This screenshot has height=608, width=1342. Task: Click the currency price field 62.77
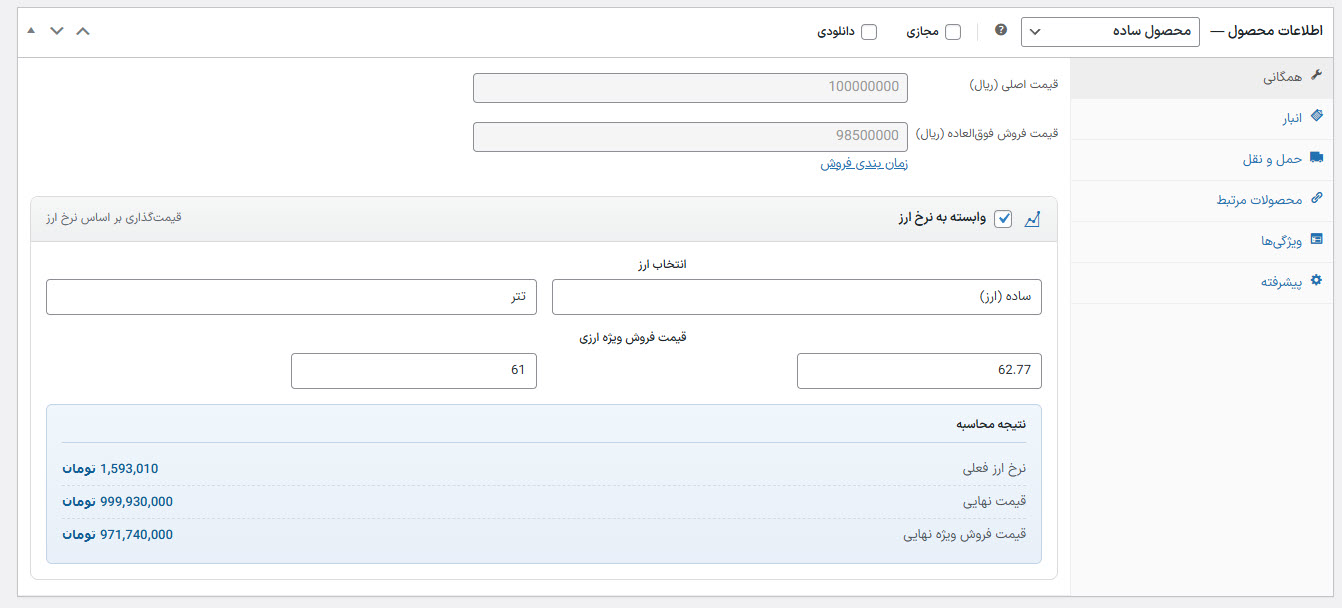[x=919, y=370]
